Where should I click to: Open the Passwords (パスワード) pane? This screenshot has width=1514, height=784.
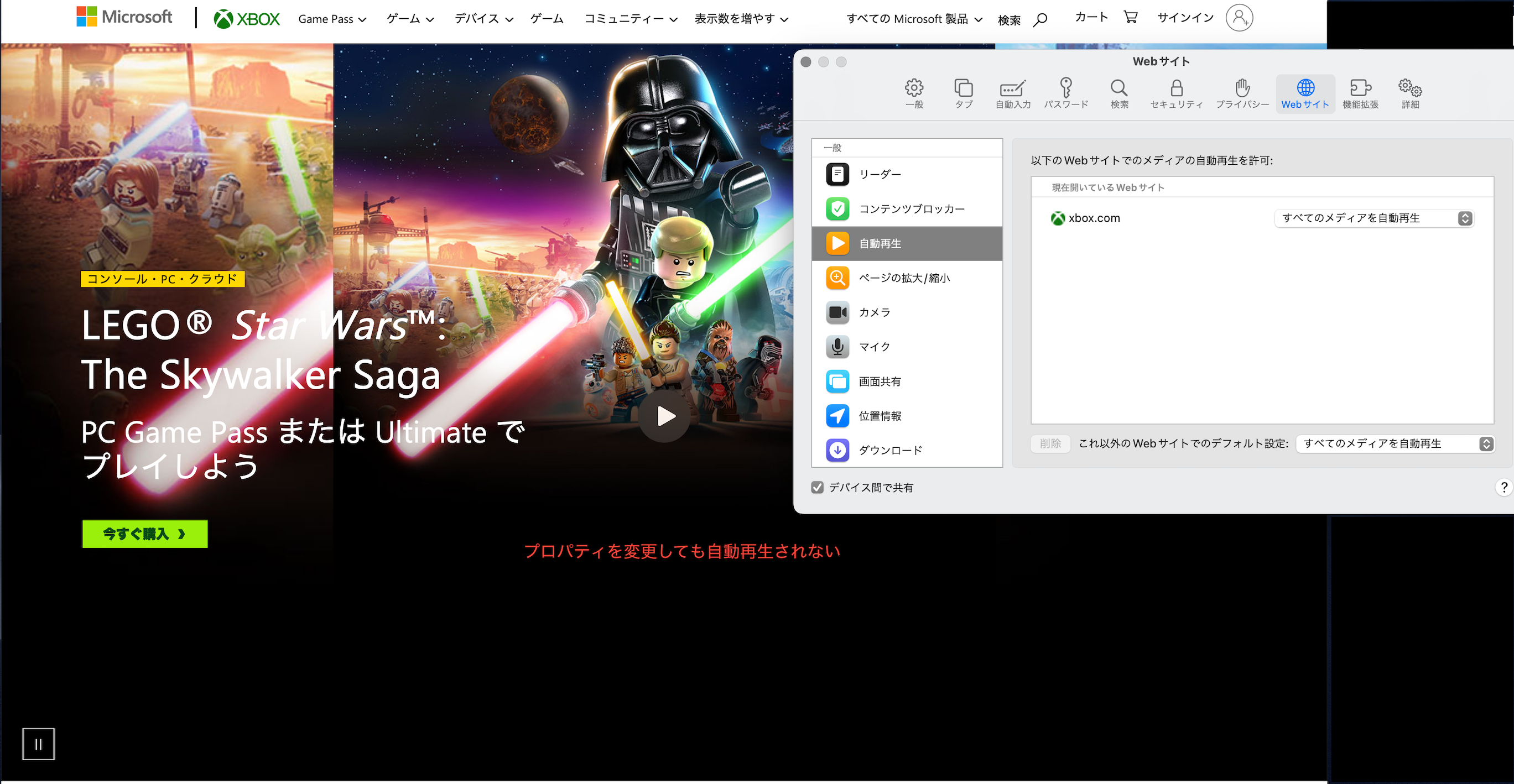(x=1065, y=93)
